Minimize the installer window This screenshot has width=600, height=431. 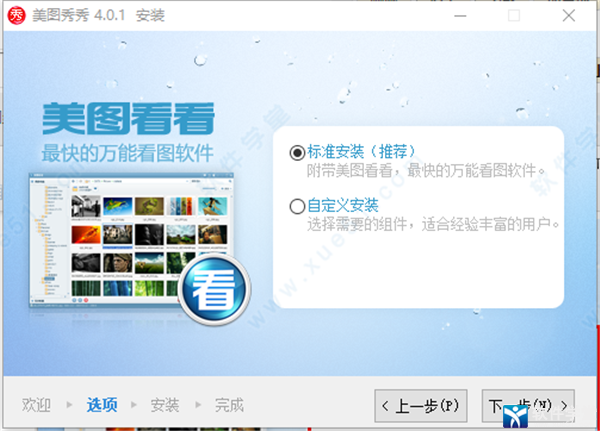coord(460,16)
